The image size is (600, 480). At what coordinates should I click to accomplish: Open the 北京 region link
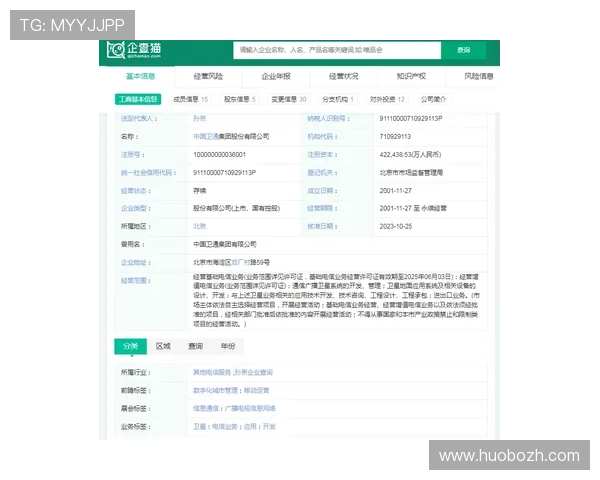tap(199, 226)
